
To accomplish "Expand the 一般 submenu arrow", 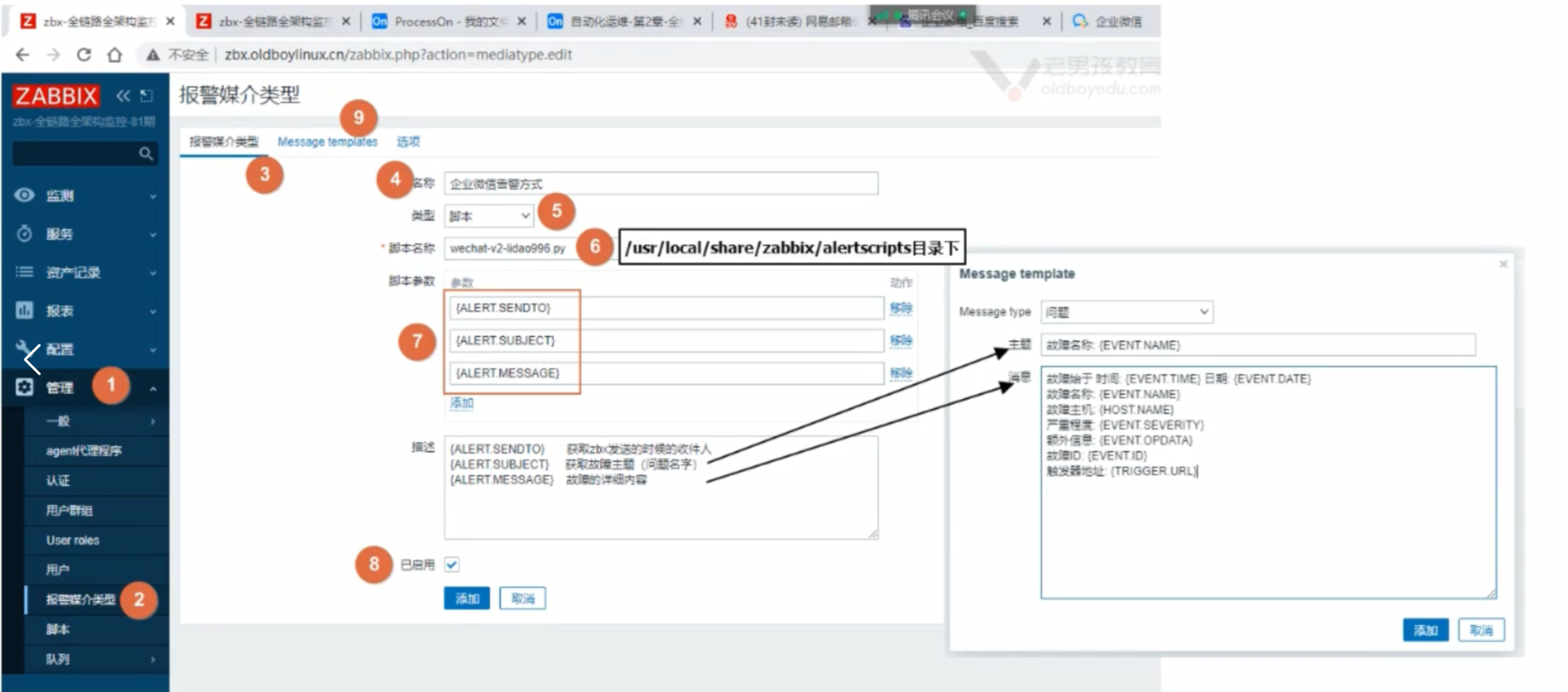I will coord(152,421).
